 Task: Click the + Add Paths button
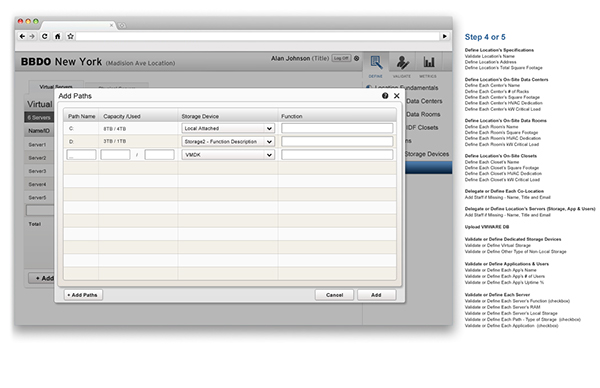[x=83, y=295]
